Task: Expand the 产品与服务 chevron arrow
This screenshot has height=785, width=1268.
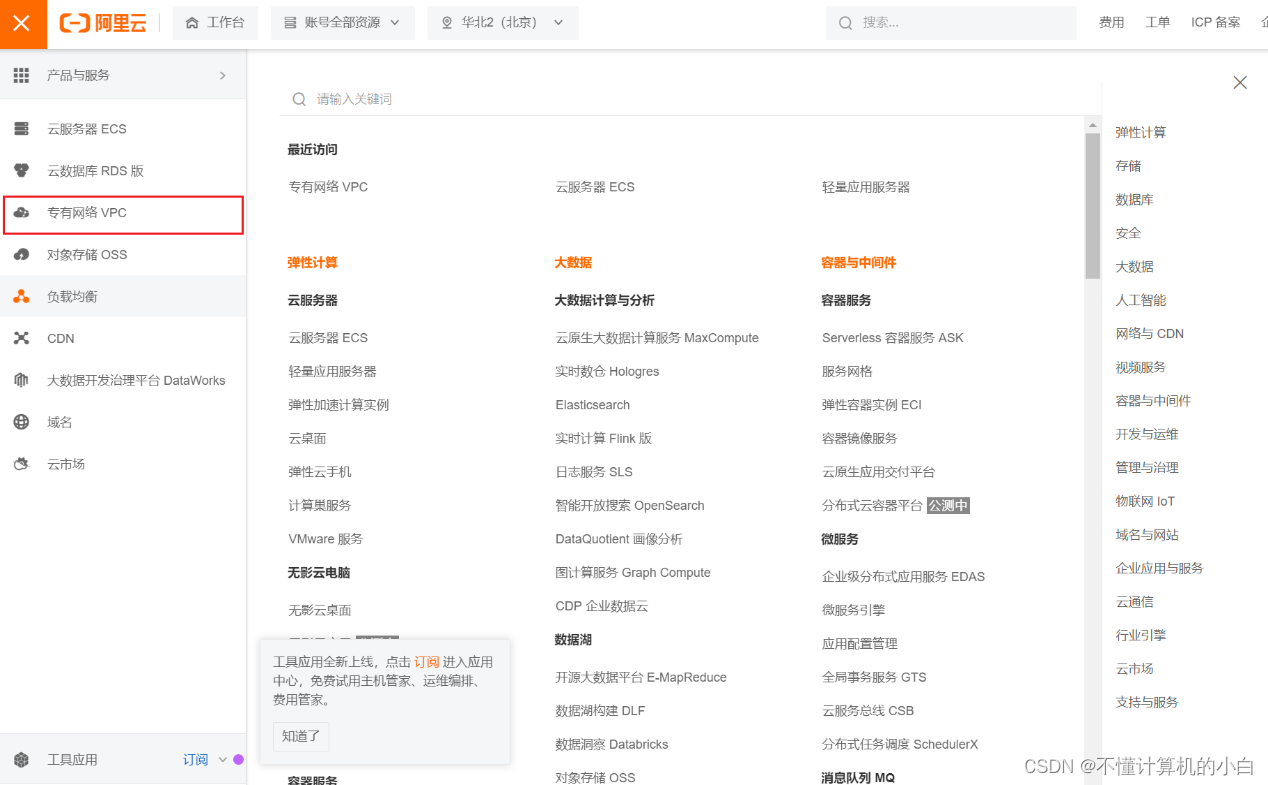Action: [x=222, y=75]
